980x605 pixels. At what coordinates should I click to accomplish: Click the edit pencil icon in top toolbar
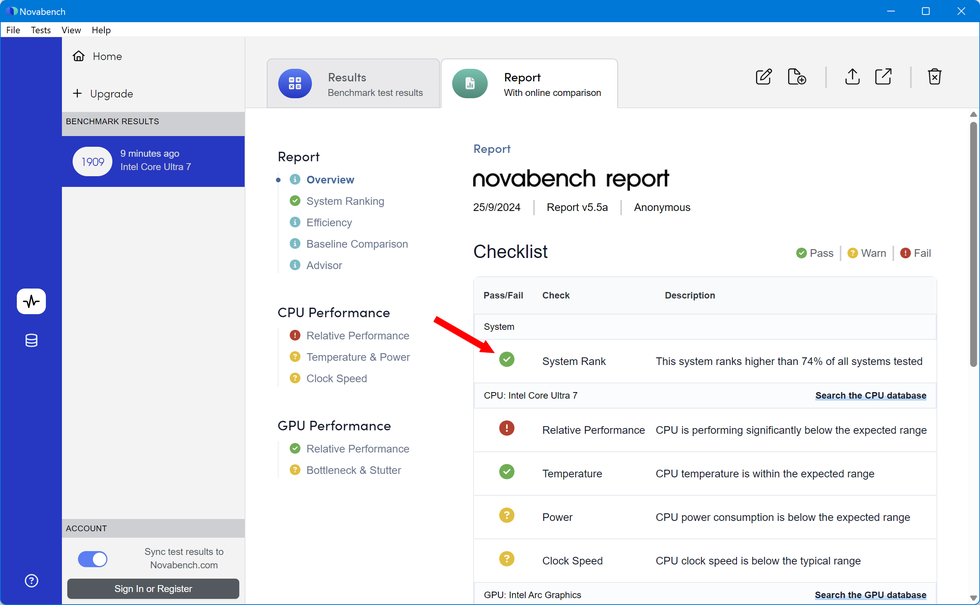pyautogui.click(x=764, y=77)
